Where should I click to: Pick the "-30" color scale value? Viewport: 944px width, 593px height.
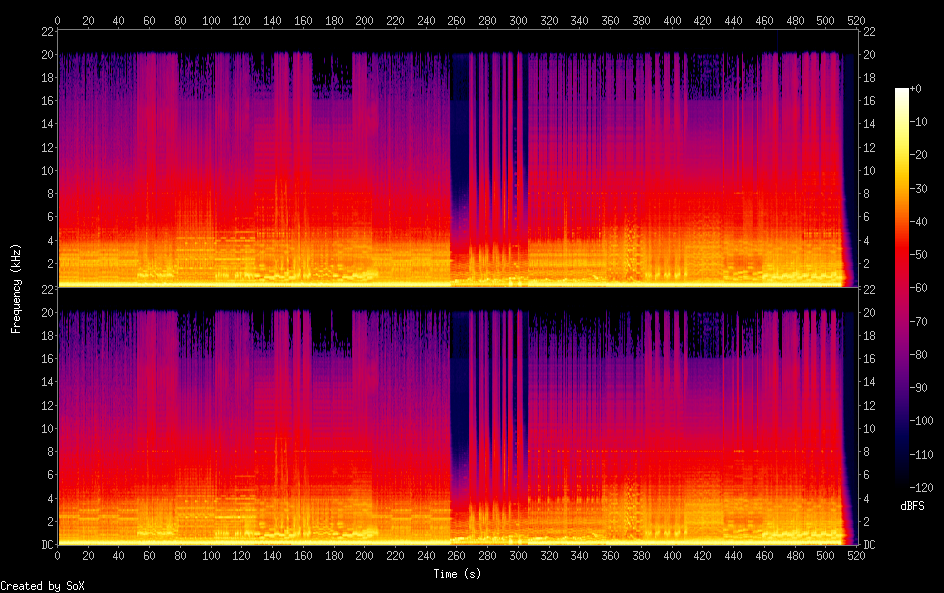point(919,188)
